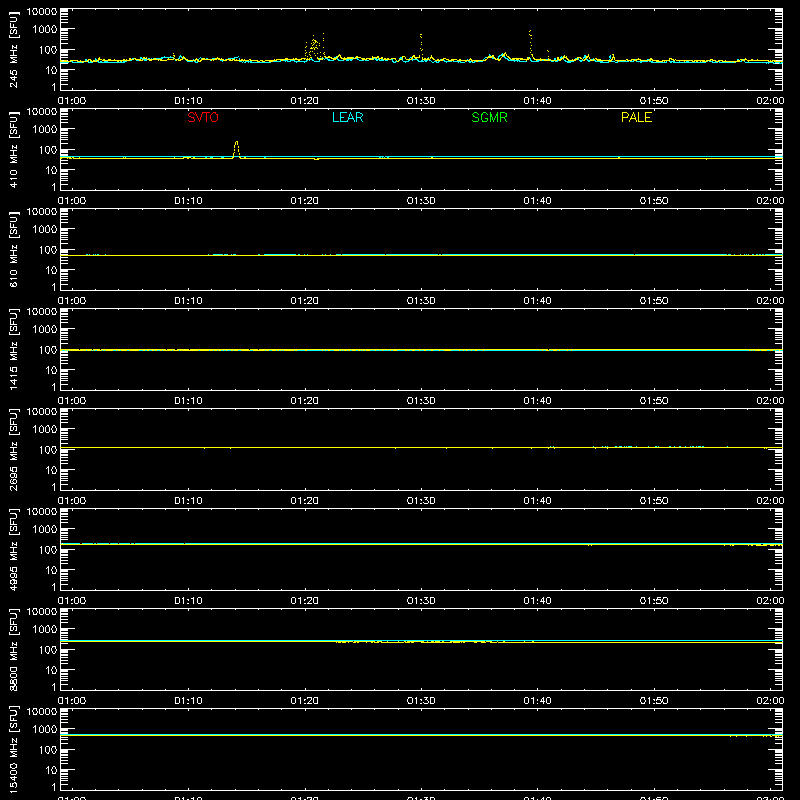Click the yellow 245 MHz burst cluster near 01:20
The width and height of the screenshot is (800, 800).
coord(314,47)
